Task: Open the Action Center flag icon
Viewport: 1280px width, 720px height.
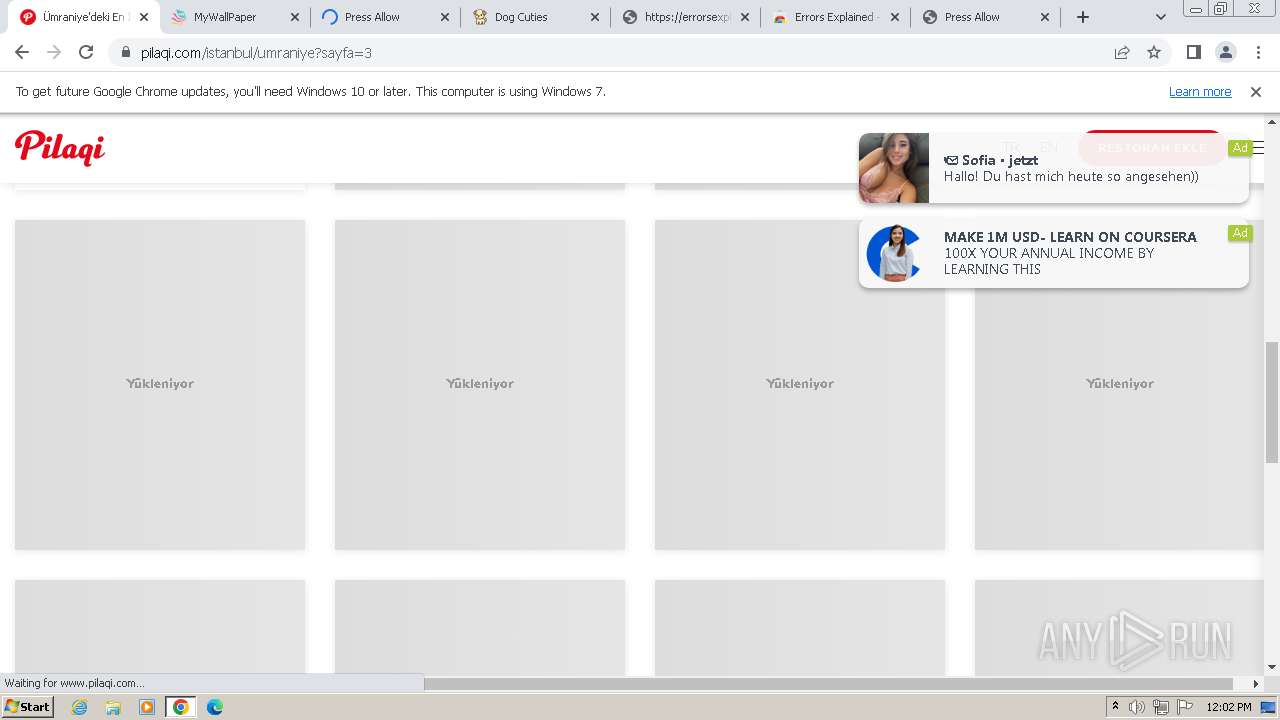Action: pyautogui.click(x=1185, y=707)
